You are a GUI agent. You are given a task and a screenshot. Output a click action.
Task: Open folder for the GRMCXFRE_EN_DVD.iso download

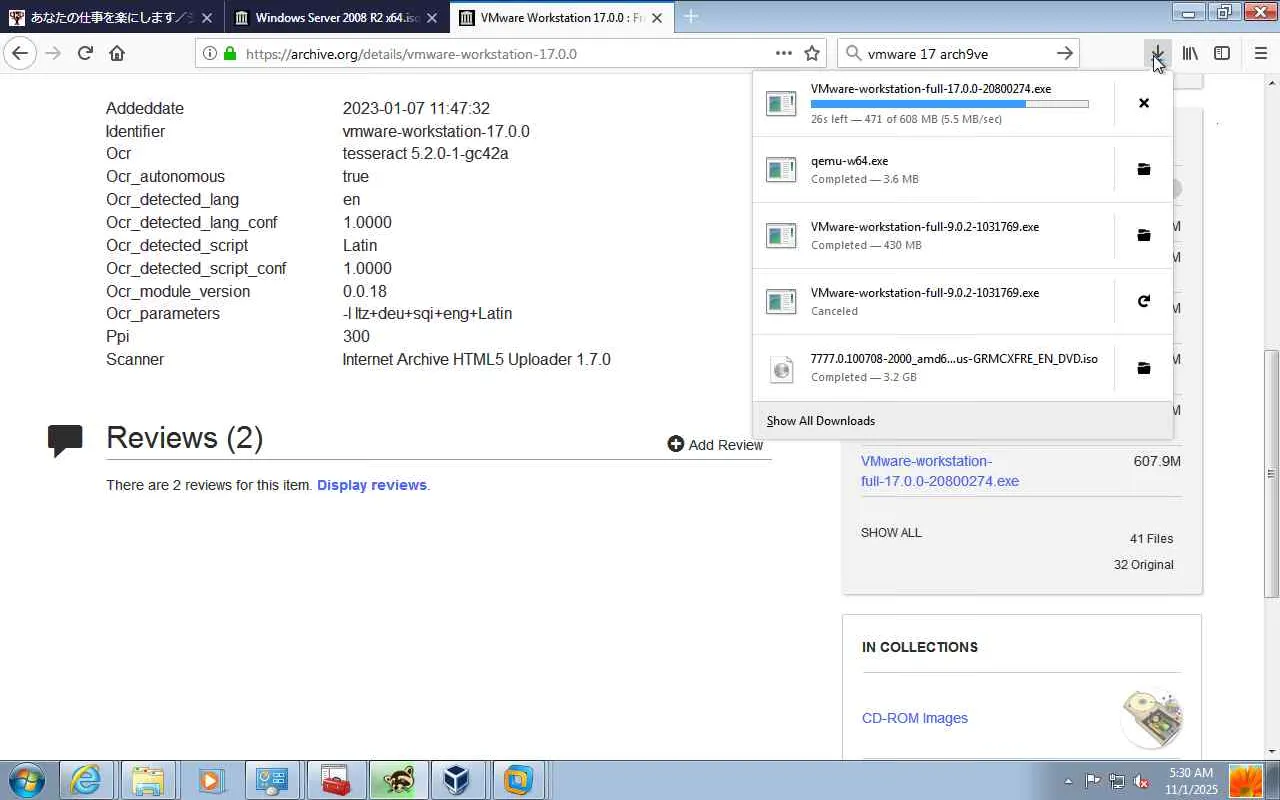(x=1144, y=368)
